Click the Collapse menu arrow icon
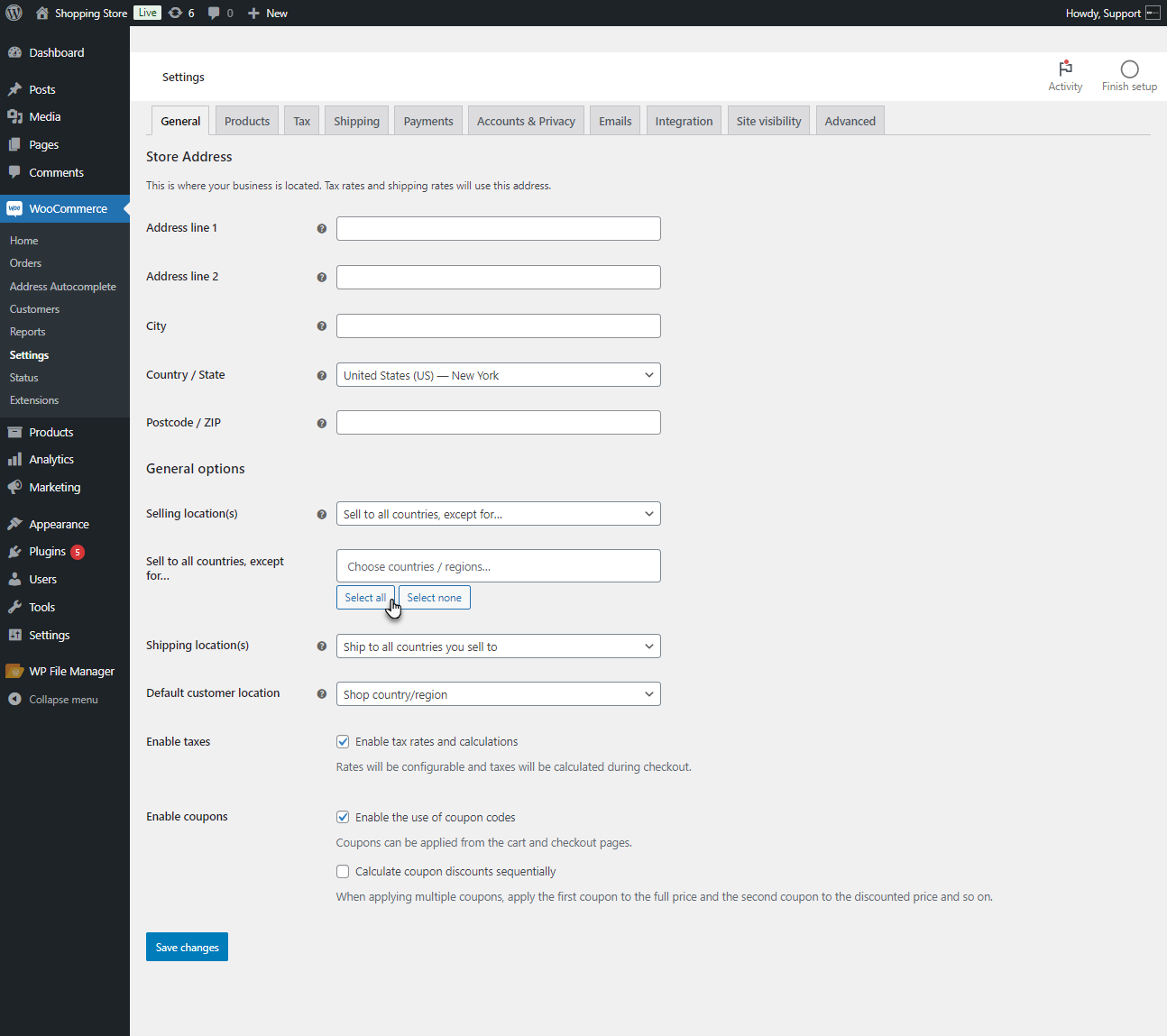Image resolution: width=1167 pixels, height=1036 pixels. 14,700
